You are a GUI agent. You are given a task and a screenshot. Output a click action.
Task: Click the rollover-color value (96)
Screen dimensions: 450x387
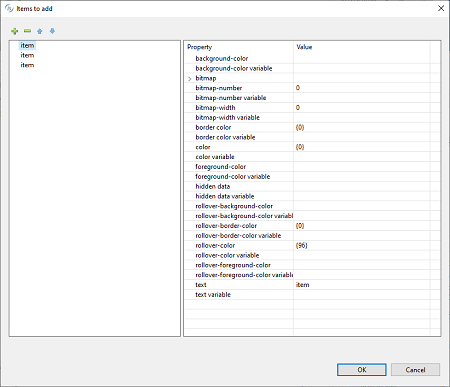pos(362,245)
